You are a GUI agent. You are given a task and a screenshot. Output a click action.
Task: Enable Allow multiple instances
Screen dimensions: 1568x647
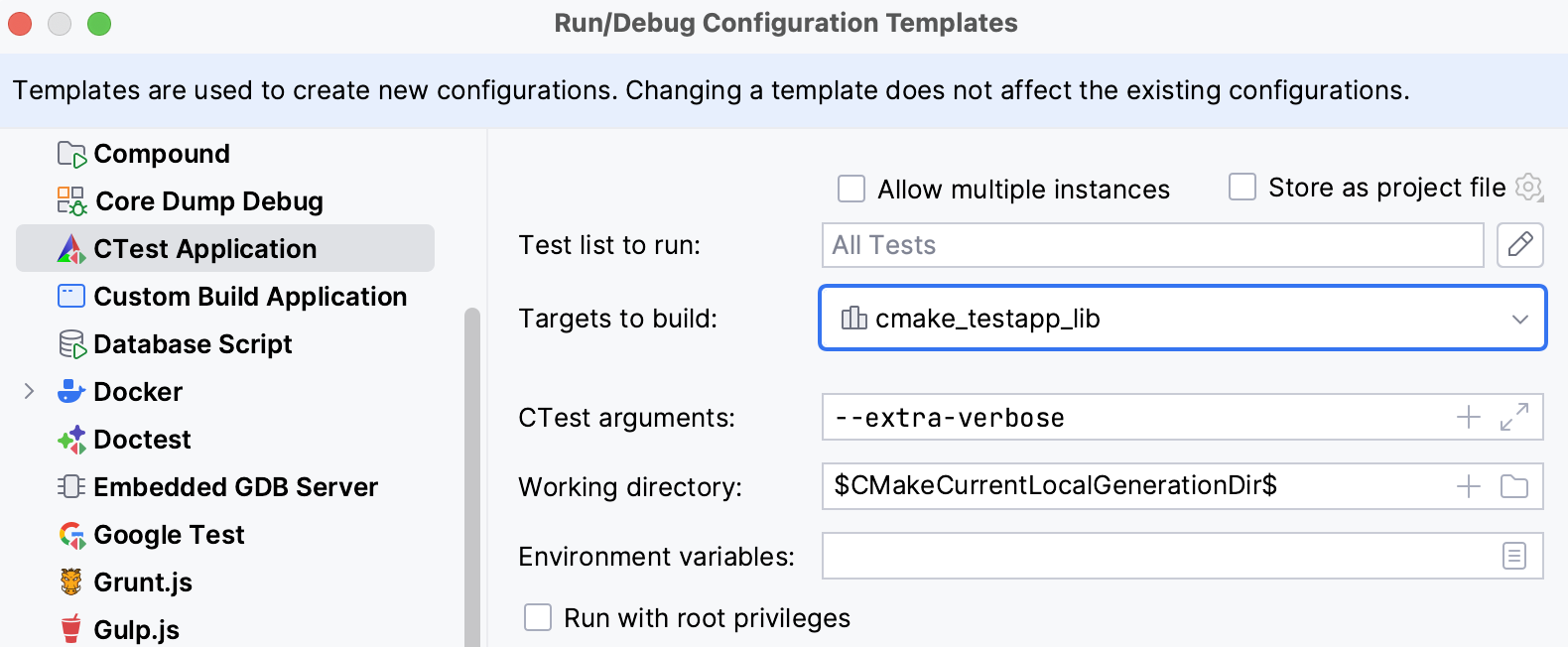(x=850, y=189)
